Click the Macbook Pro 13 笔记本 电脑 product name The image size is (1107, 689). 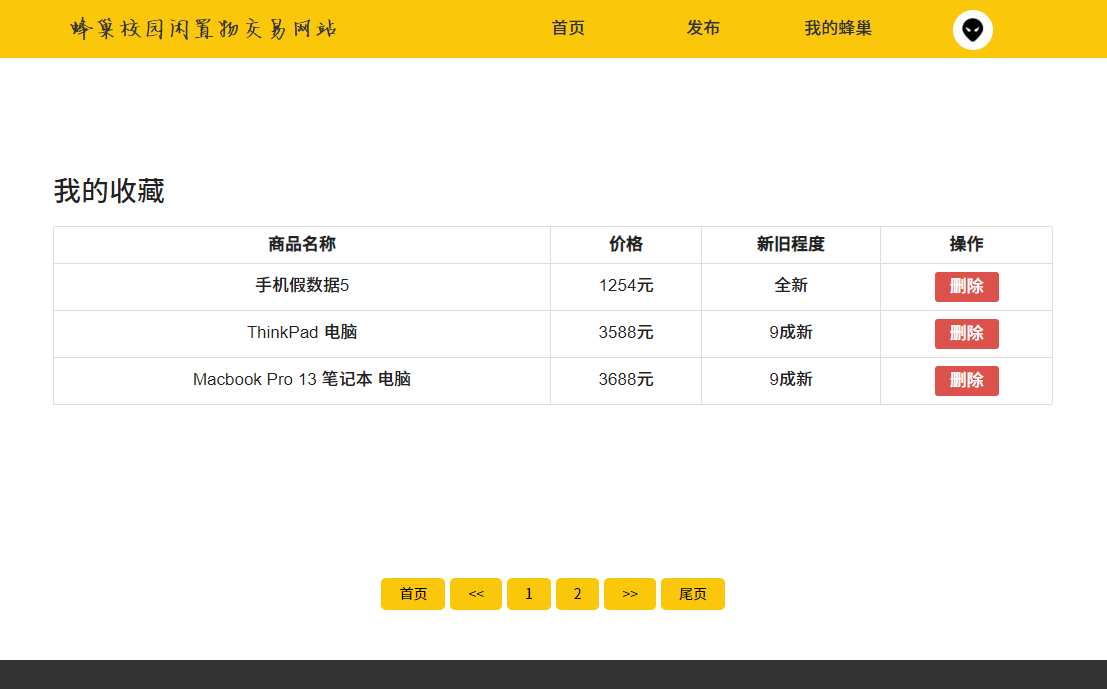tap(302, 379)
